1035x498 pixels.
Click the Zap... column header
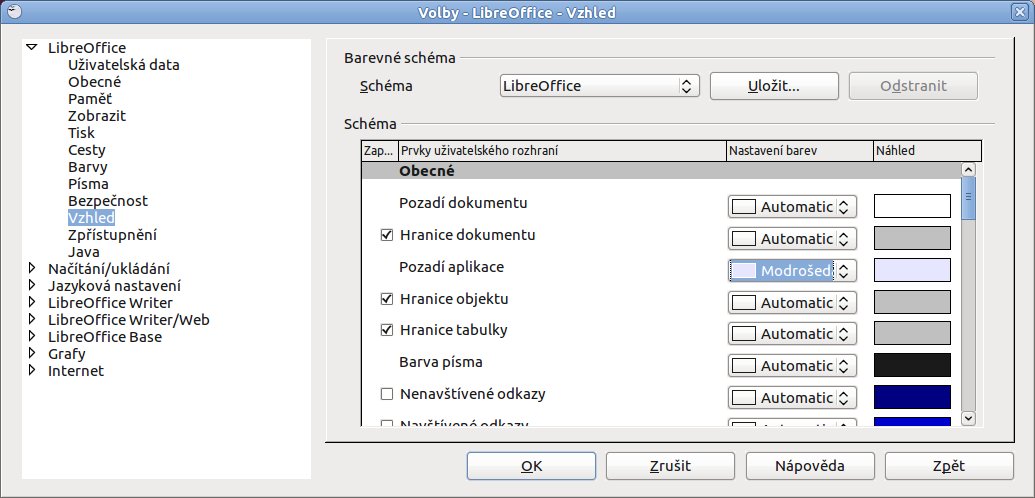[x=380, y=151]
